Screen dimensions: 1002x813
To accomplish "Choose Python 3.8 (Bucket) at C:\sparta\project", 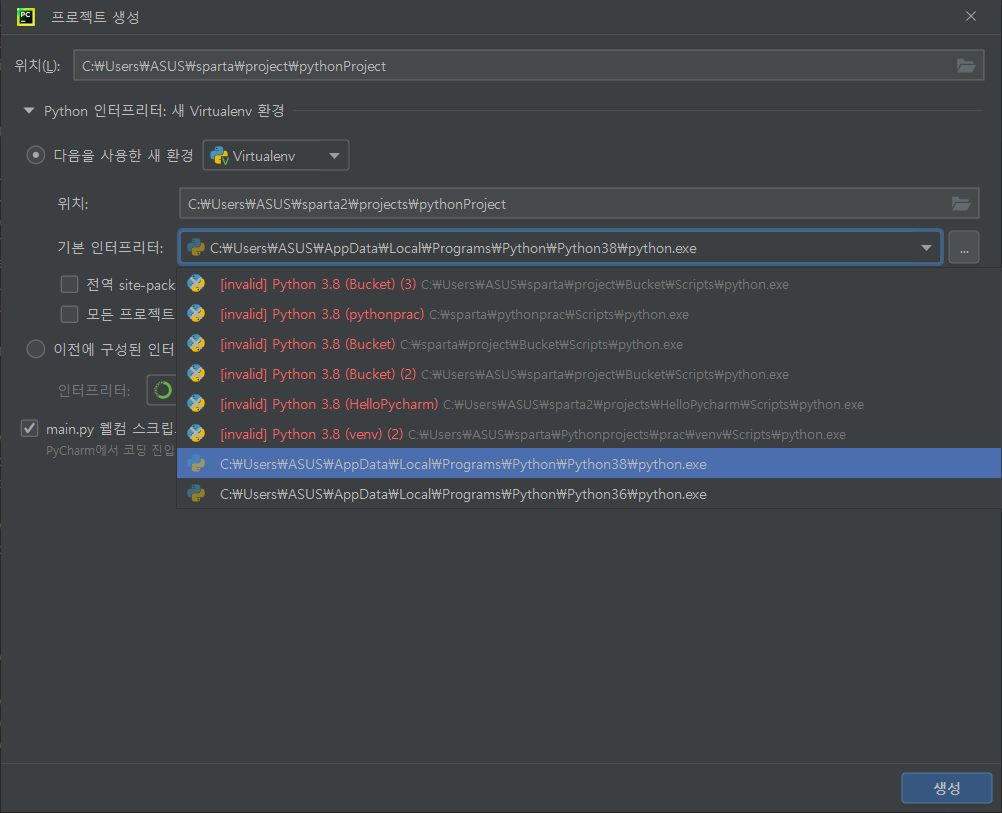I will click(589, 344).
